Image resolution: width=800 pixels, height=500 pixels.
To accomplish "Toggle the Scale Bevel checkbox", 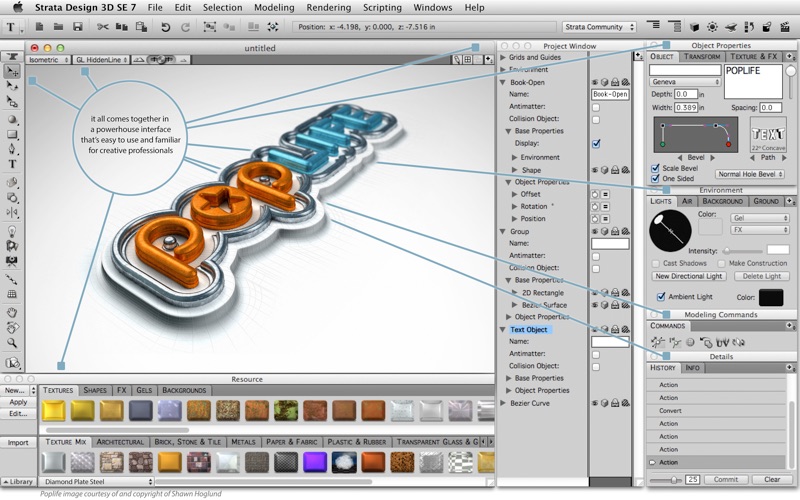I will click(656, 168).
